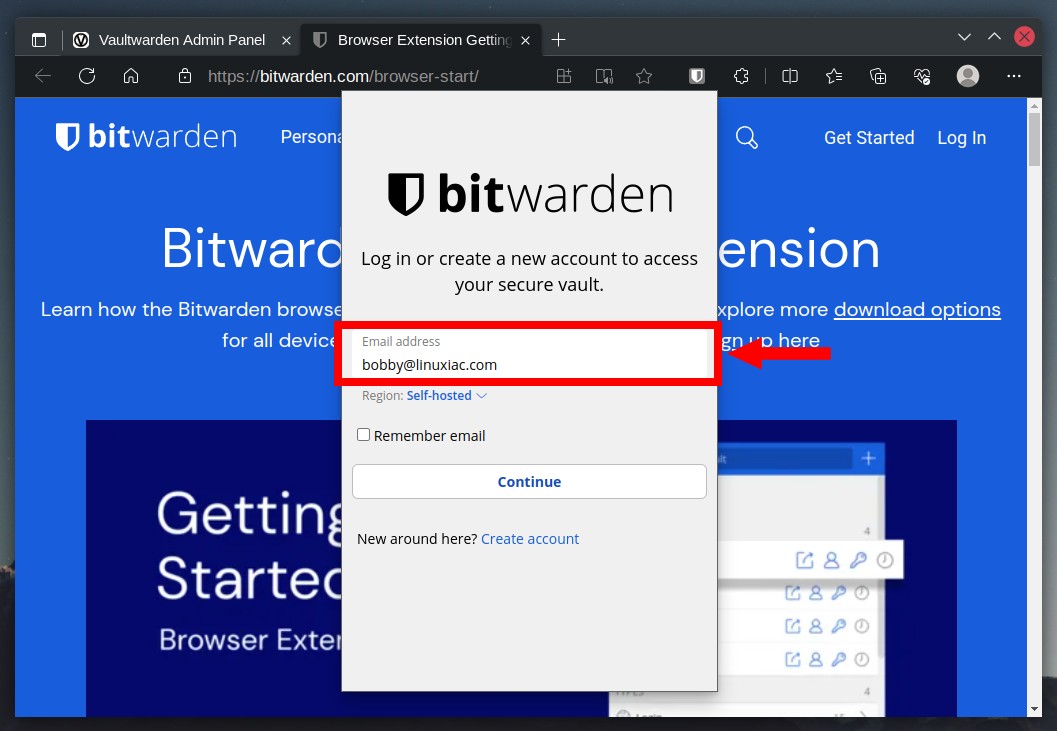This screenshot has width=1057, height=731.
Task: Open the Favorites list
Action: click(x=834, y=76)
